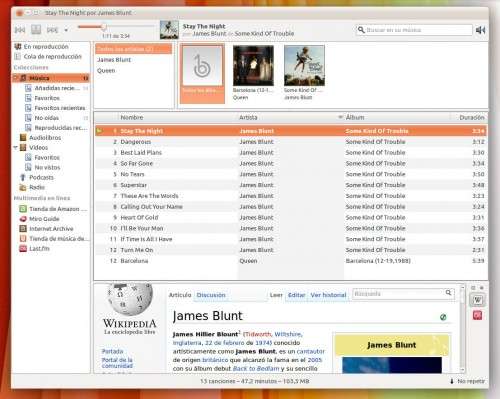Select Música collection in sidebar
This screenshot has height=399, width=500.
(51, 78)
